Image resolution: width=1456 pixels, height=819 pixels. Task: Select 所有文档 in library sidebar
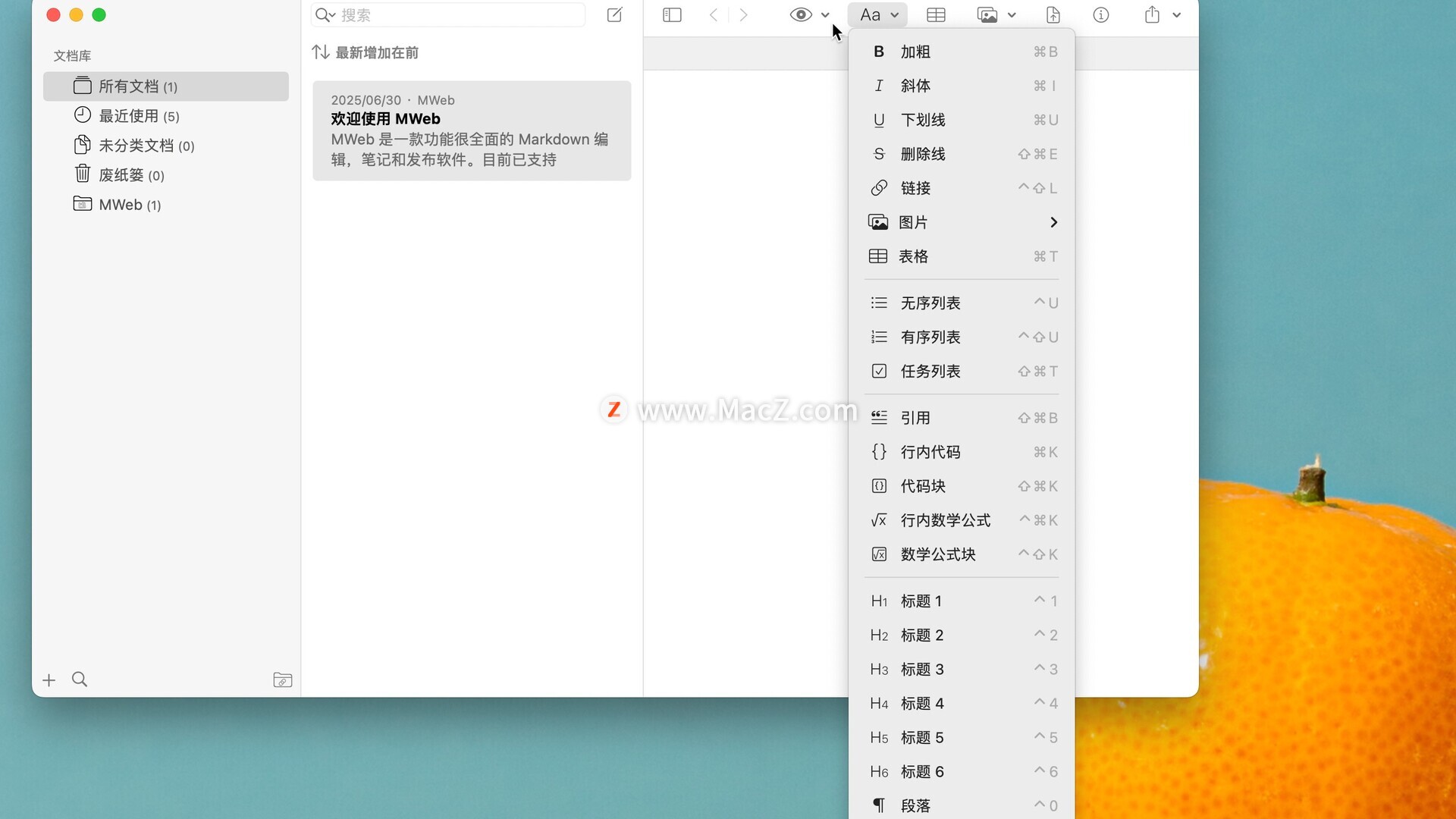[166, 86]
